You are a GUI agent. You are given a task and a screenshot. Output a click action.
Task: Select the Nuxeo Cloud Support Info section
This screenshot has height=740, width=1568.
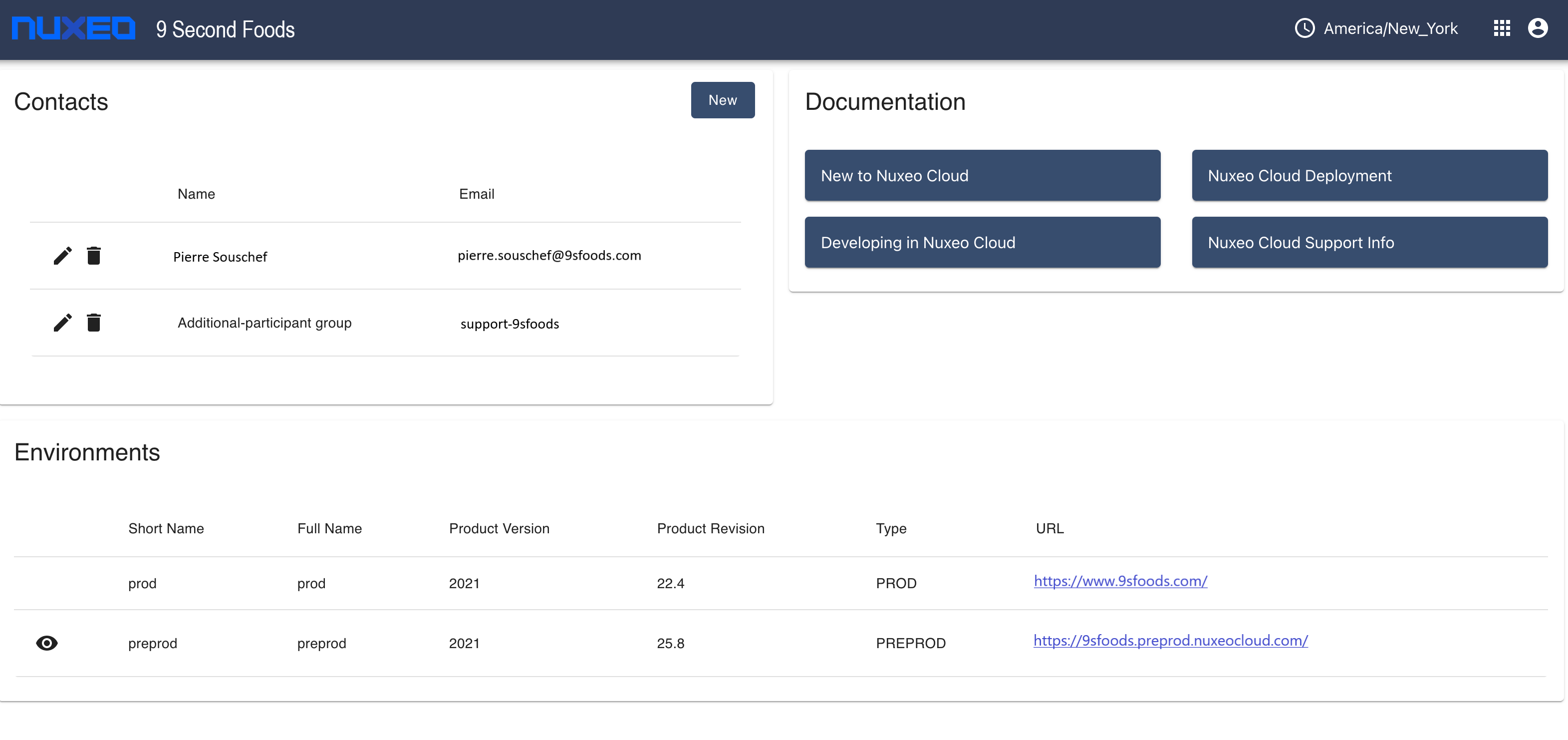pyautogui.click(x=1369, y=242)
